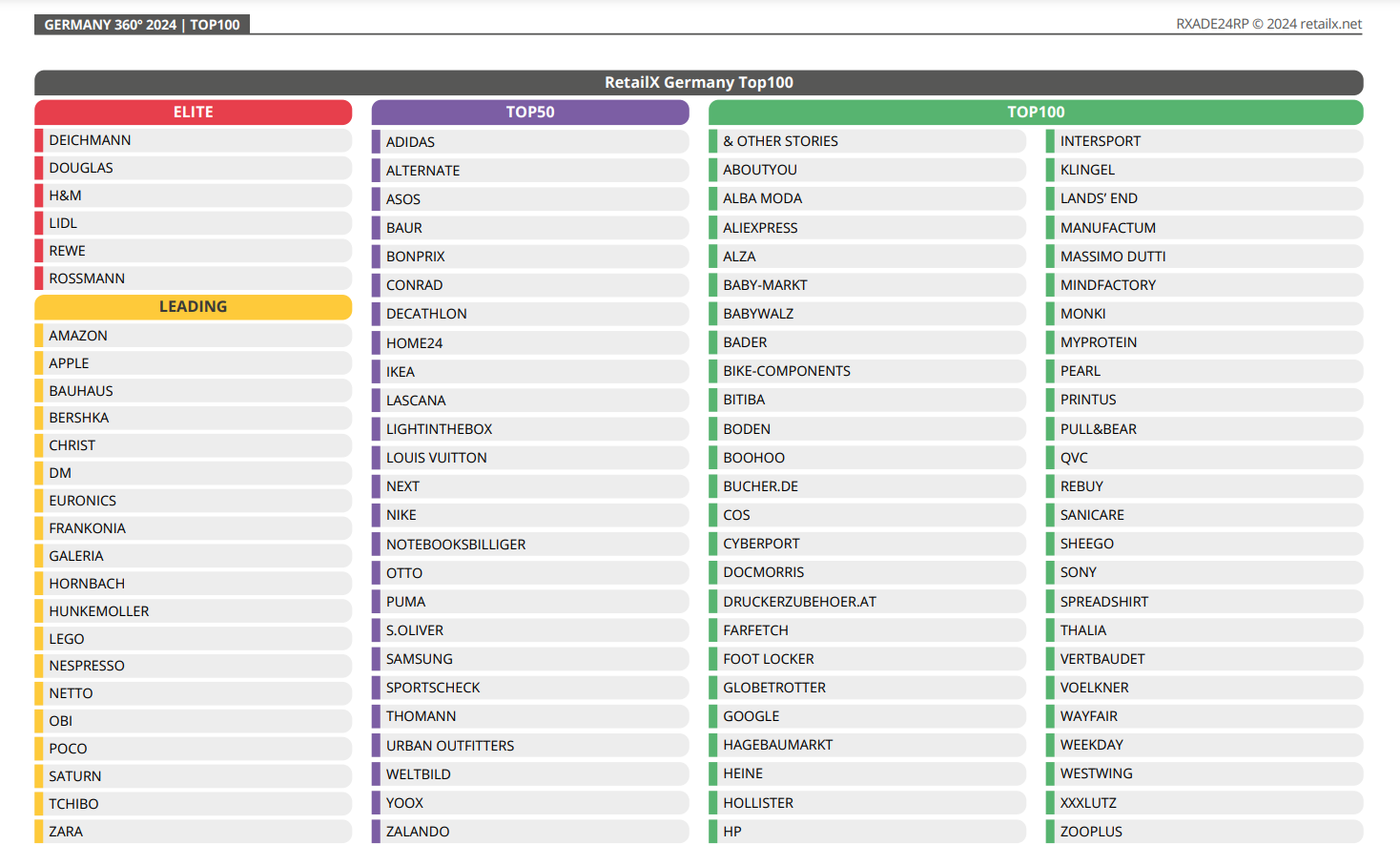Select the ROSSMANN row
The height and width of the screenshot is (865, 1400).
(193, 278)
